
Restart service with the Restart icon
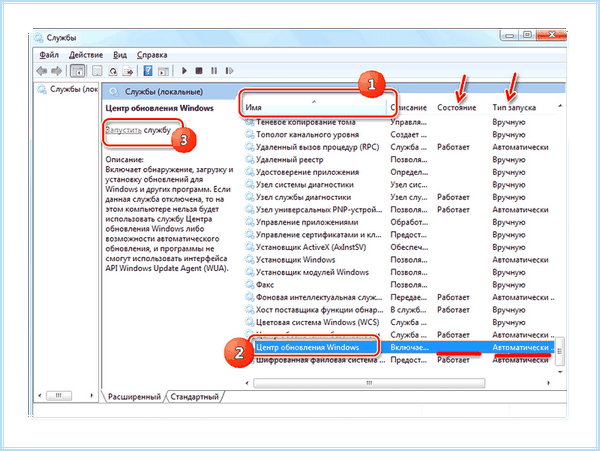click(229, 71)
